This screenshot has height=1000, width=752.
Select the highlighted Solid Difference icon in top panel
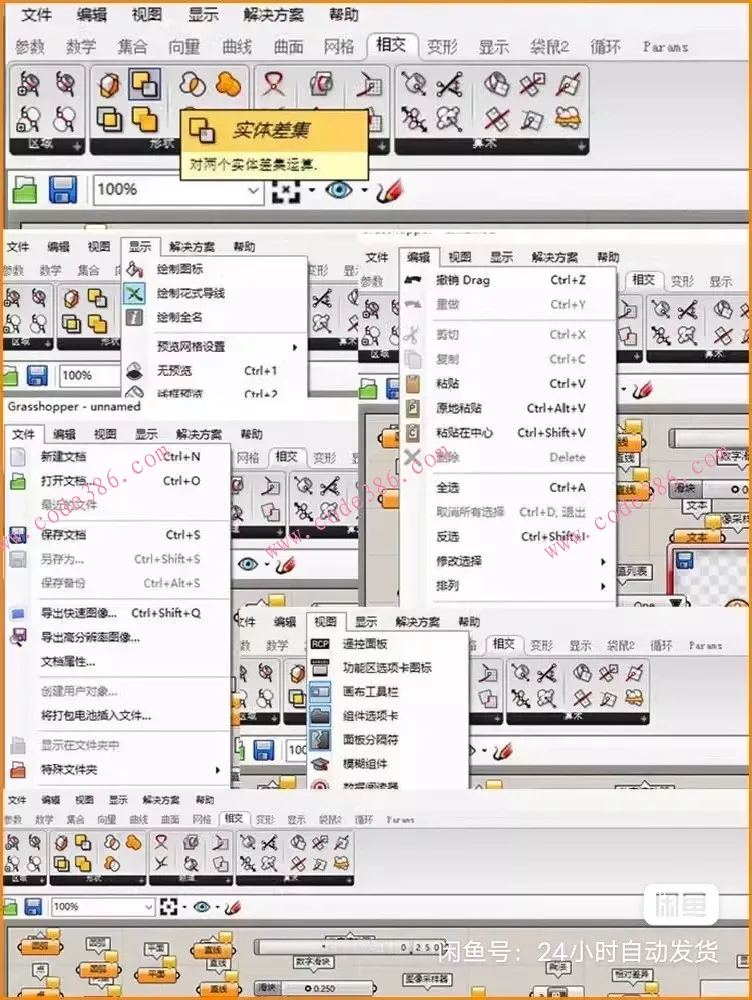point(144,84)
